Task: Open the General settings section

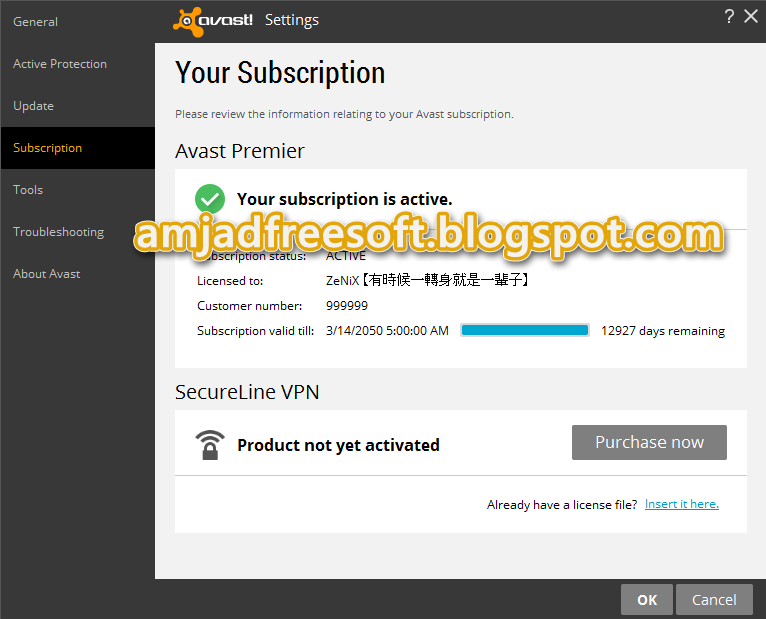Action: [35, 22]
